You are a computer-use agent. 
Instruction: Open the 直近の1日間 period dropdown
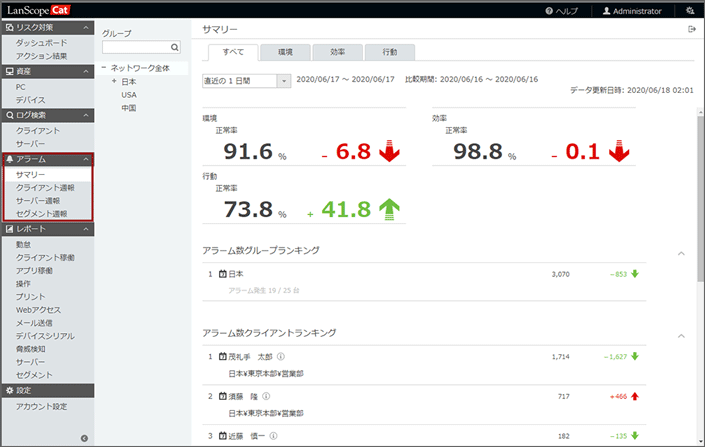(284, 81)
